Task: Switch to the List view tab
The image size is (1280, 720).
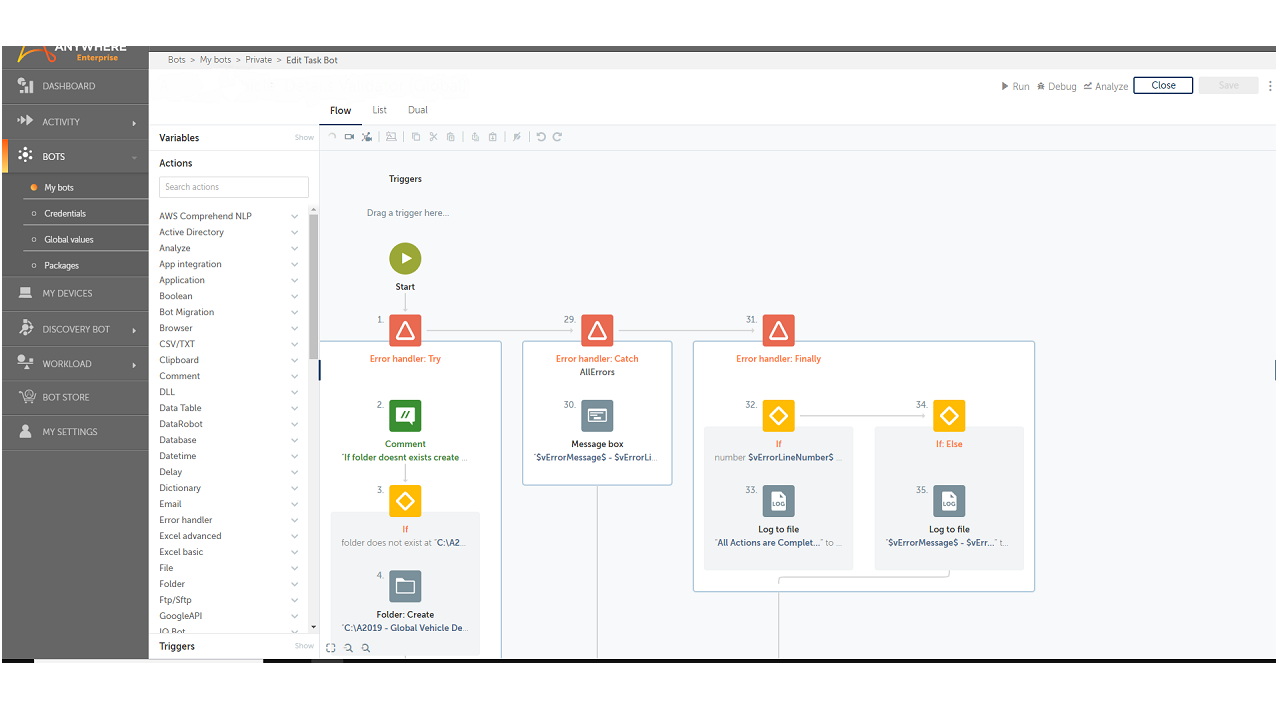Action: point(380,110)
